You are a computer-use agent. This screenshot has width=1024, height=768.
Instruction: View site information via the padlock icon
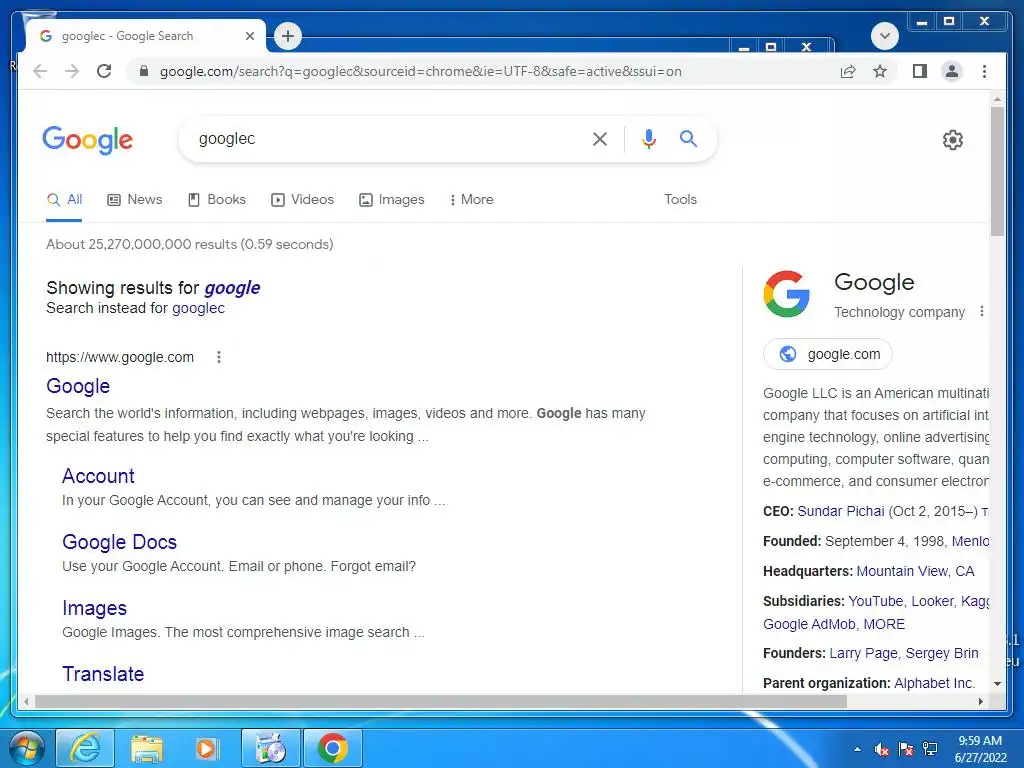pyautogui.click(x=144, y=71)
